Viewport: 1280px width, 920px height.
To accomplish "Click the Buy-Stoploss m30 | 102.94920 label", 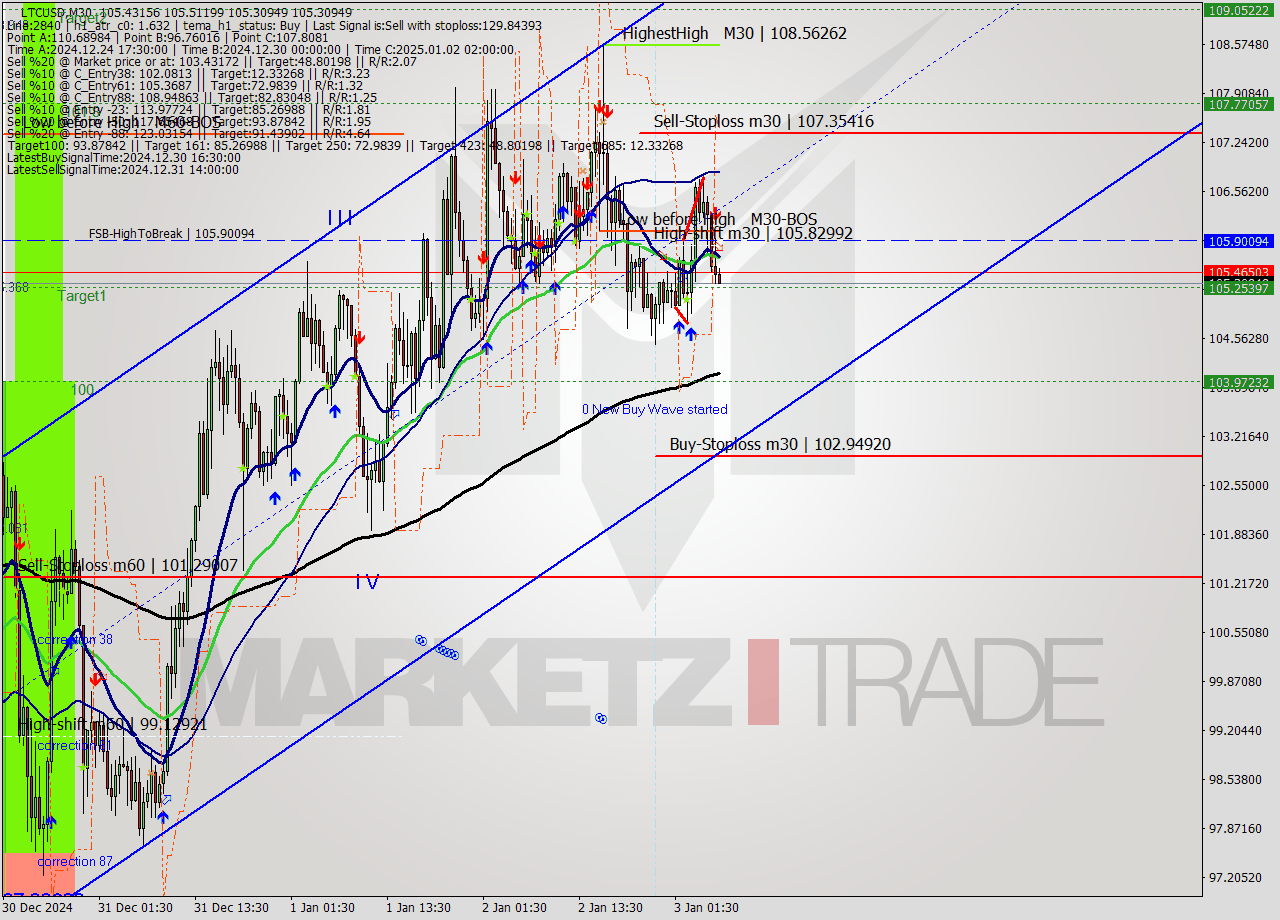I will (x=780, y=444).
